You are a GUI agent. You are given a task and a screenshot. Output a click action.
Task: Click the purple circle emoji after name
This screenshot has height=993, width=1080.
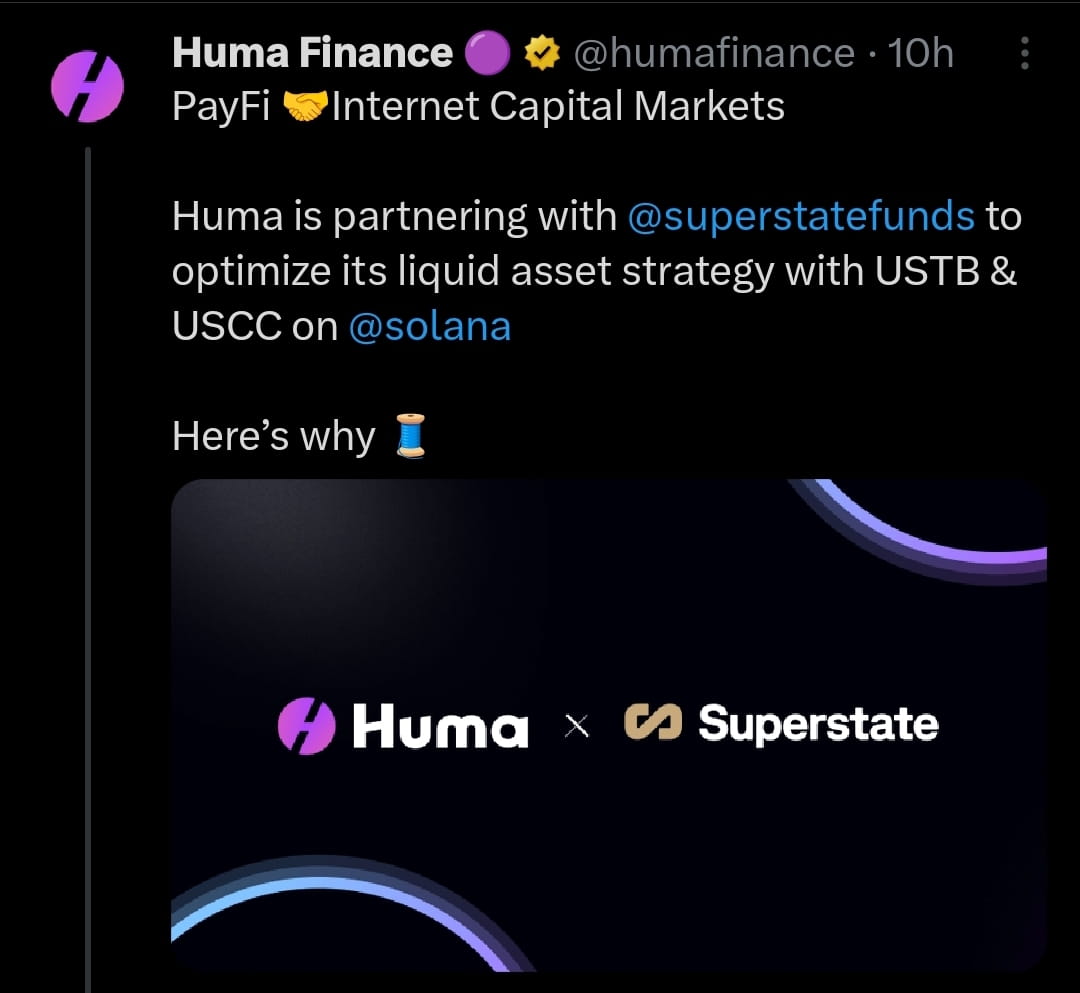(488, 53)
